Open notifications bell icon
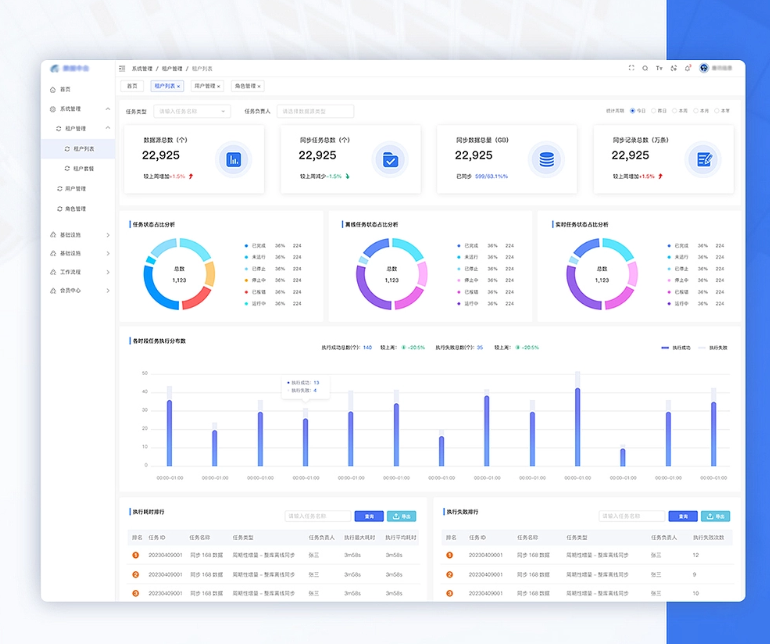The width and height of the screenshot is (770, 644). pos(688,68)
